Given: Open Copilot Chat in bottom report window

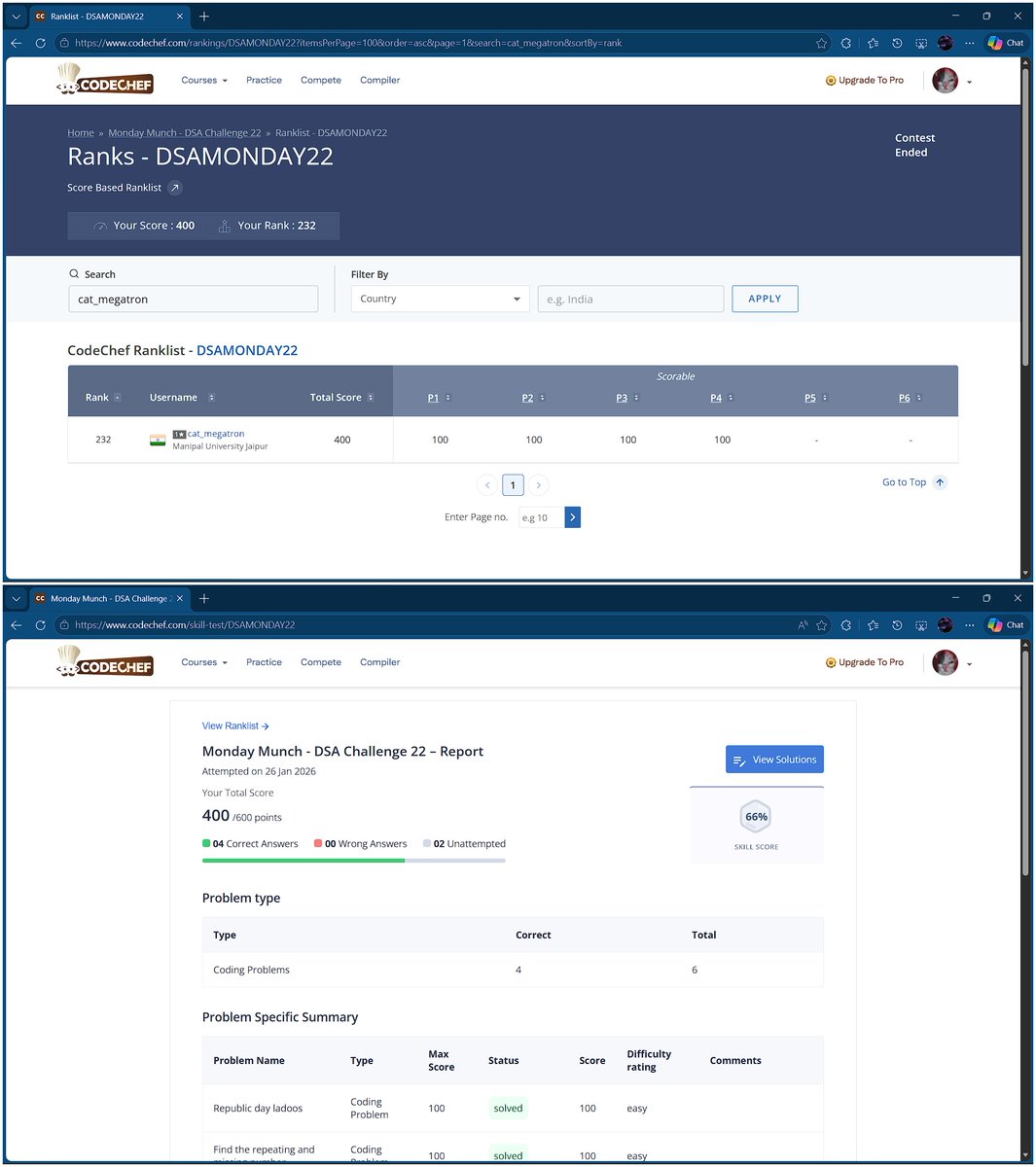Looking at the screenshot, I should [x=1006, y=625].
